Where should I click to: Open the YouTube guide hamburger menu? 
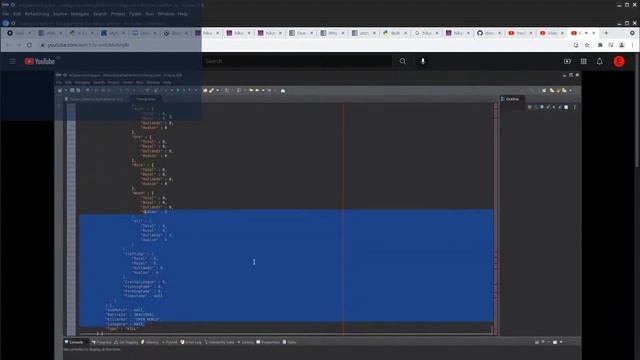tap(12, 61)
